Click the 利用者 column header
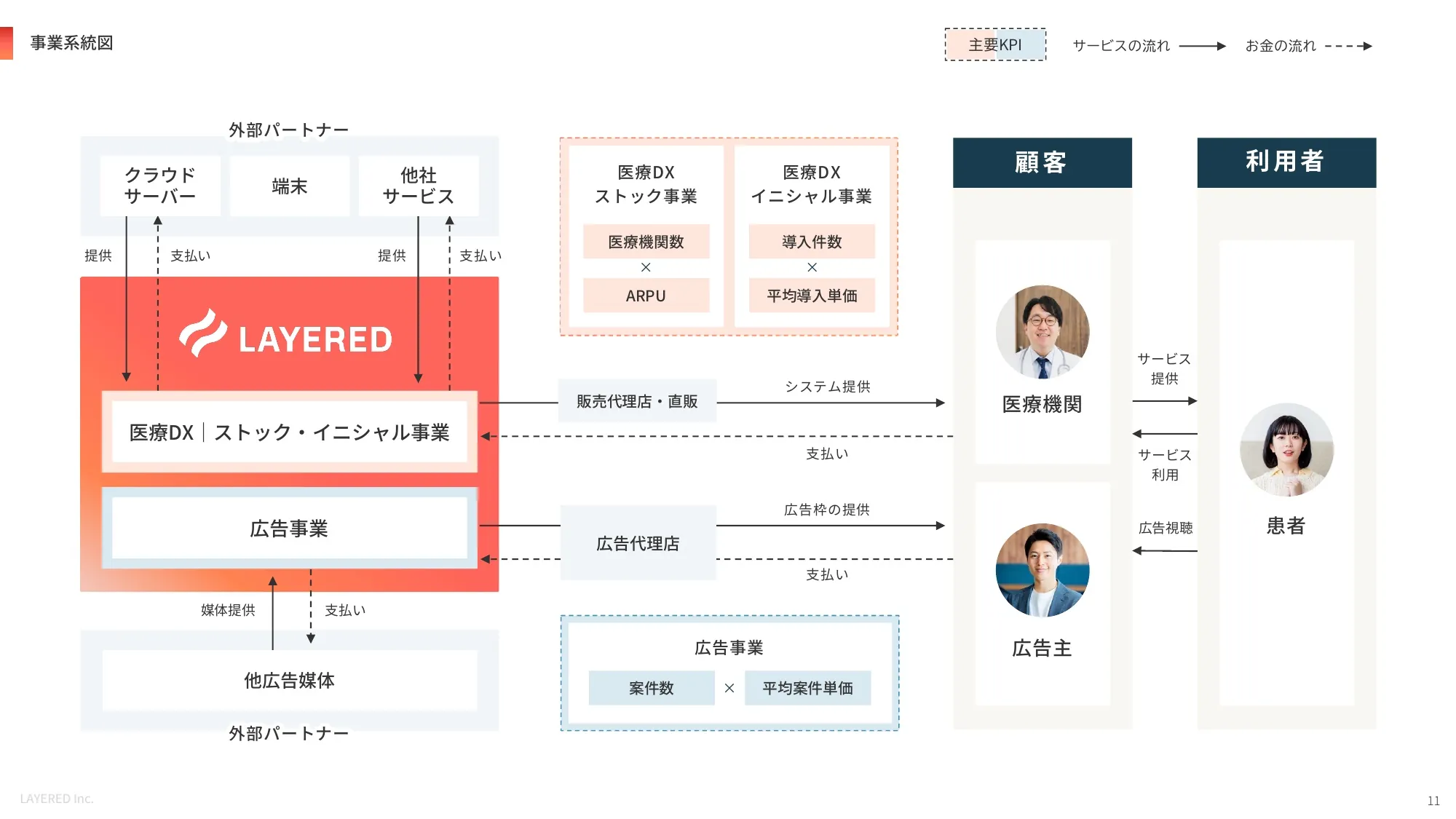 pos(1286,162)
